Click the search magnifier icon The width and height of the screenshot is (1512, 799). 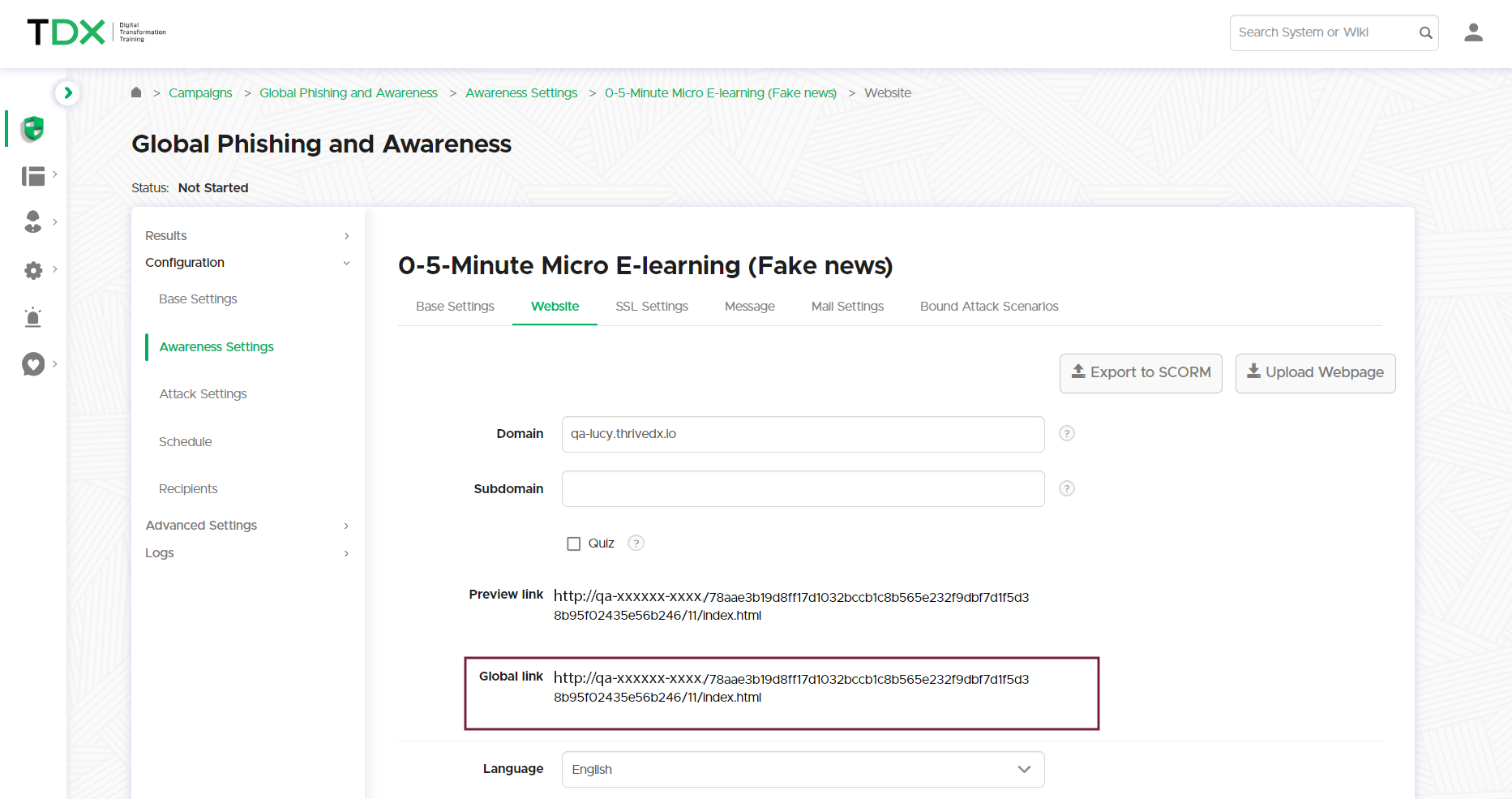(1425, 32)
